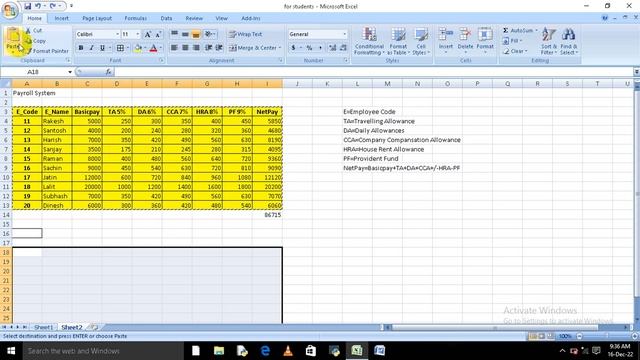Click the Cut scissors button

(34, 31)
